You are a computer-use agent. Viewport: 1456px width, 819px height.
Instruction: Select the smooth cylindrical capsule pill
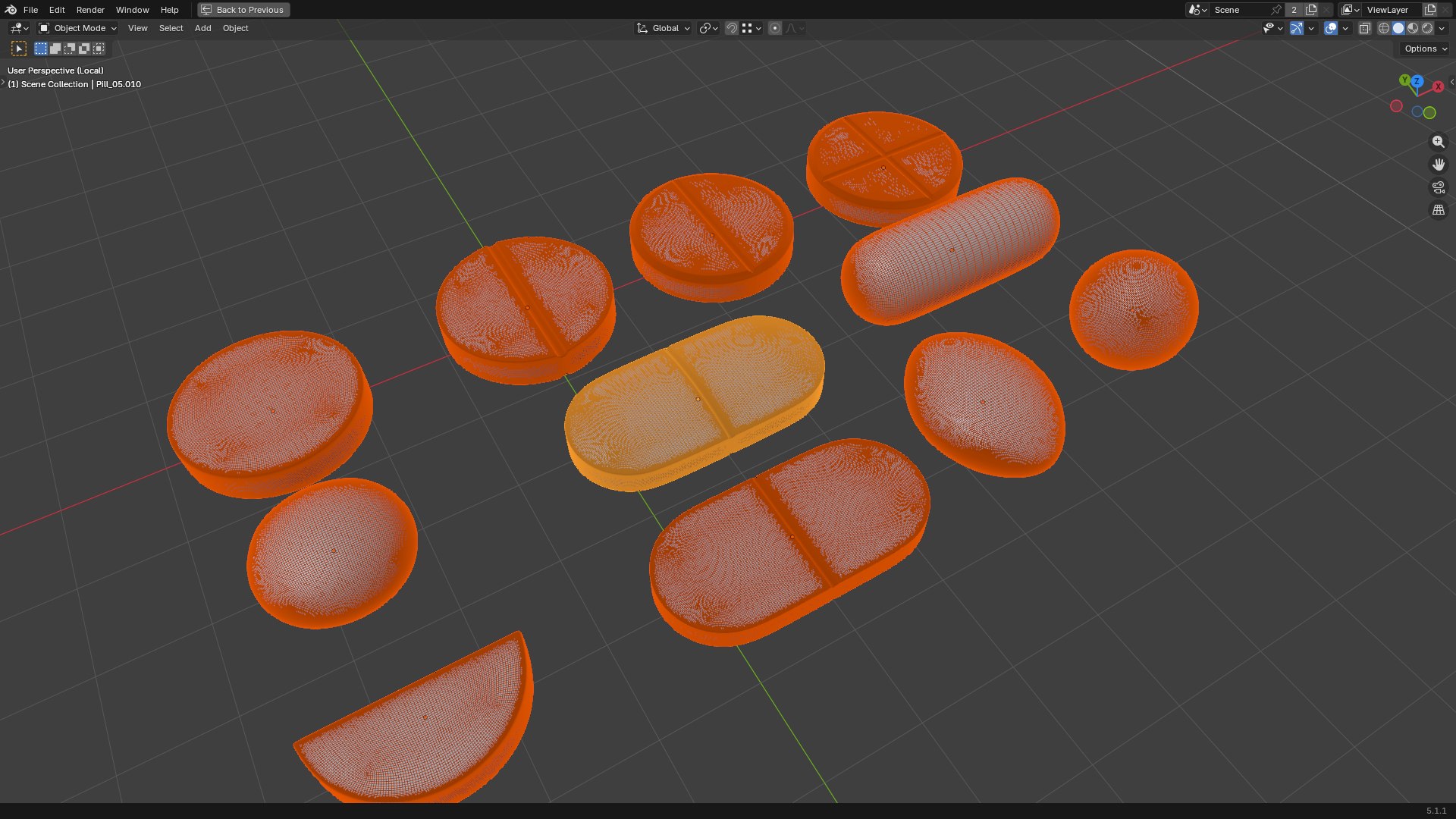tap(950, 250)
